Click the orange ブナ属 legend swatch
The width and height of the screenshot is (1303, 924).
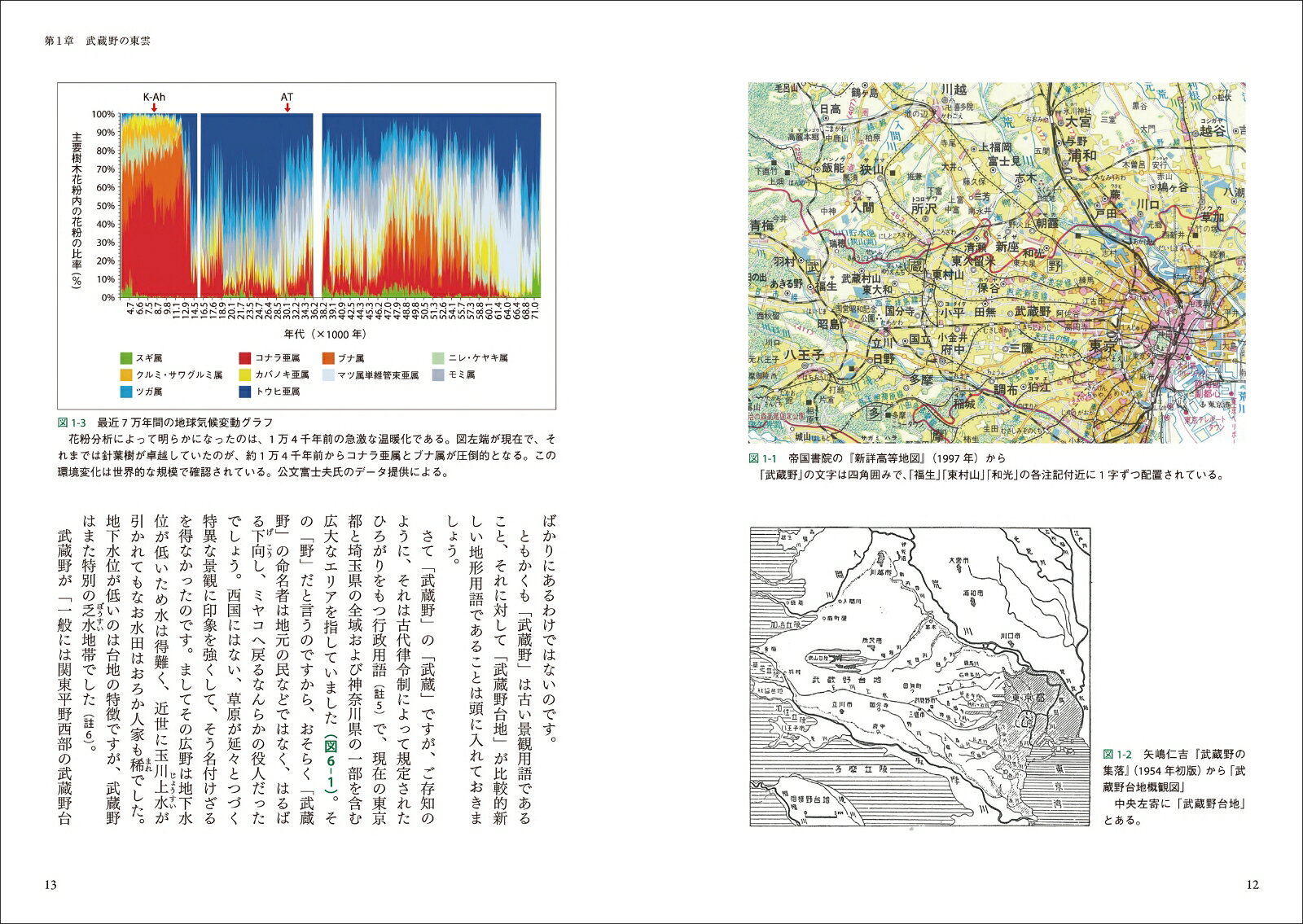point(327,357)
